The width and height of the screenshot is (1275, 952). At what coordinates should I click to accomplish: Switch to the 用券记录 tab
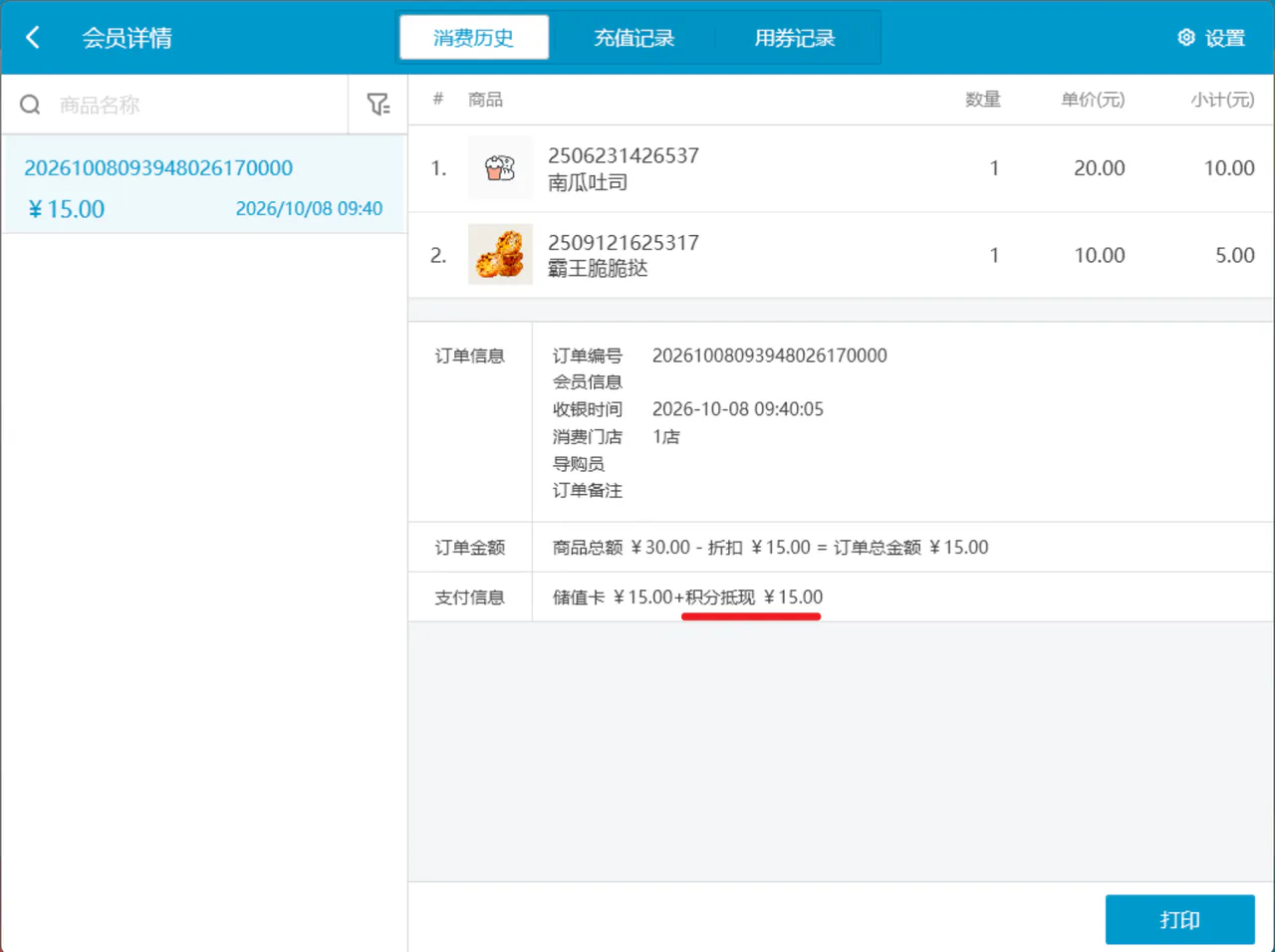pyautogui.click(x=795, y=38)
